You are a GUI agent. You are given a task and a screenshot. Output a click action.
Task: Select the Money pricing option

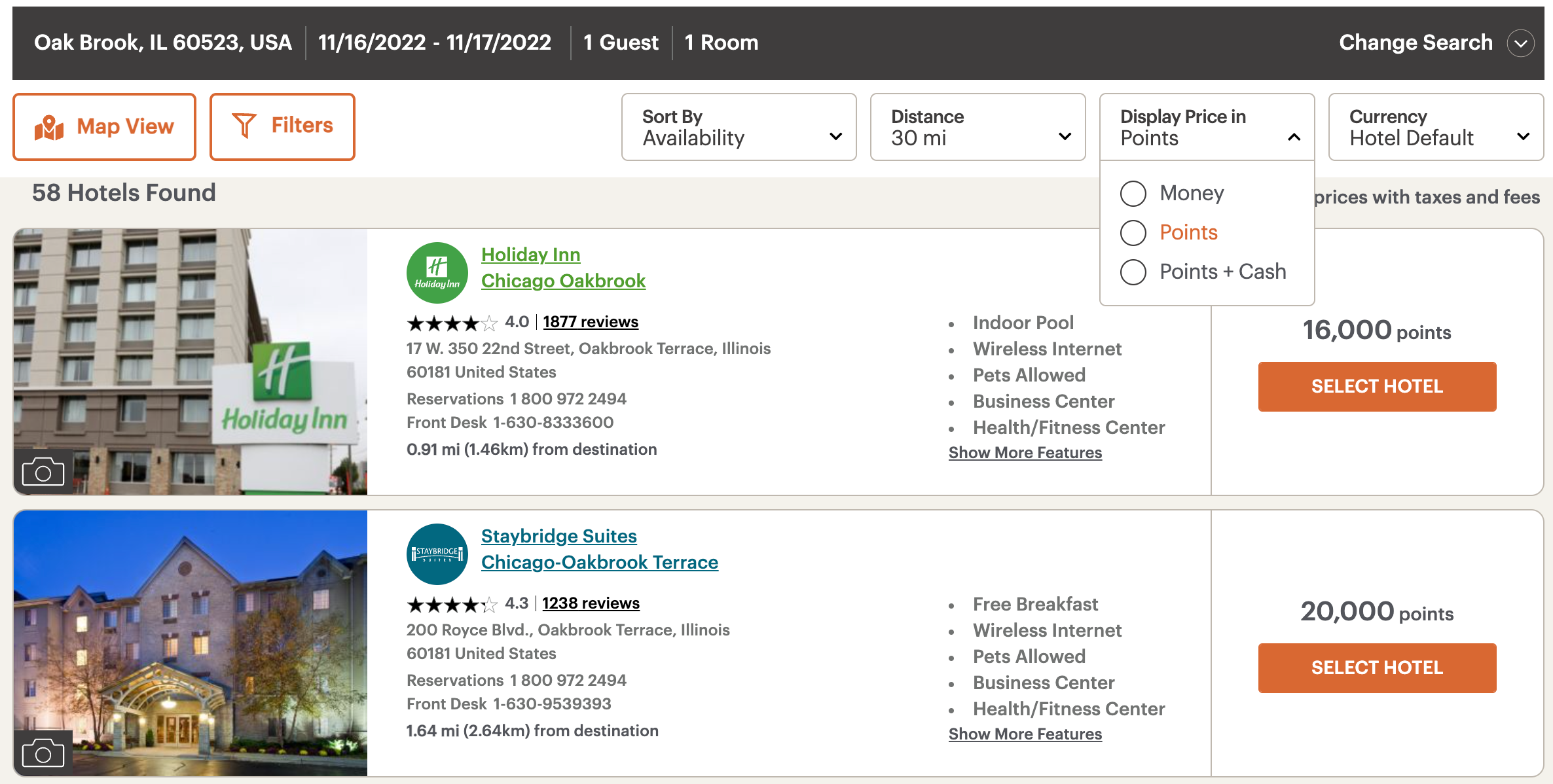click(1133, 193)
